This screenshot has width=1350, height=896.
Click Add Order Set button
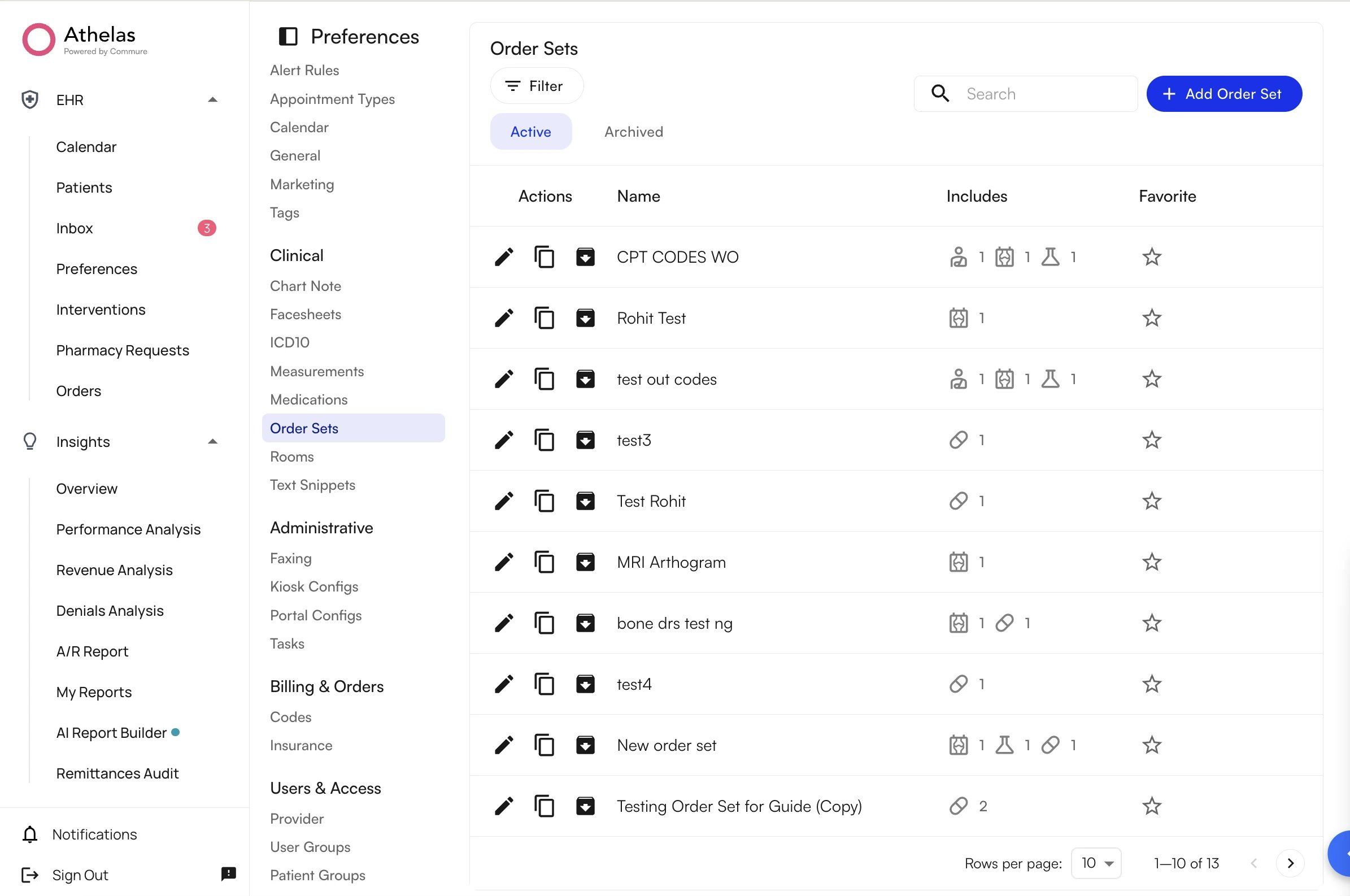[1223, 94]
